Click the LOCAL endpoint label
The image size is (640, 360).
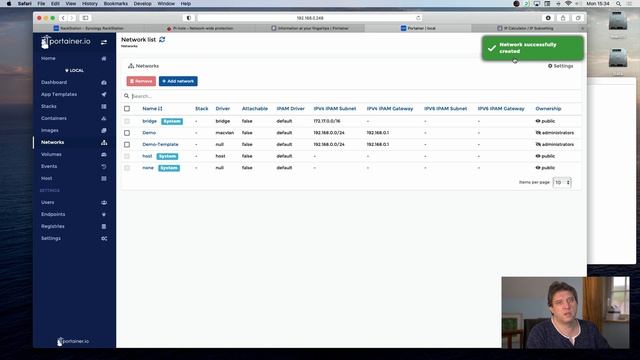(x=74, y=71)
